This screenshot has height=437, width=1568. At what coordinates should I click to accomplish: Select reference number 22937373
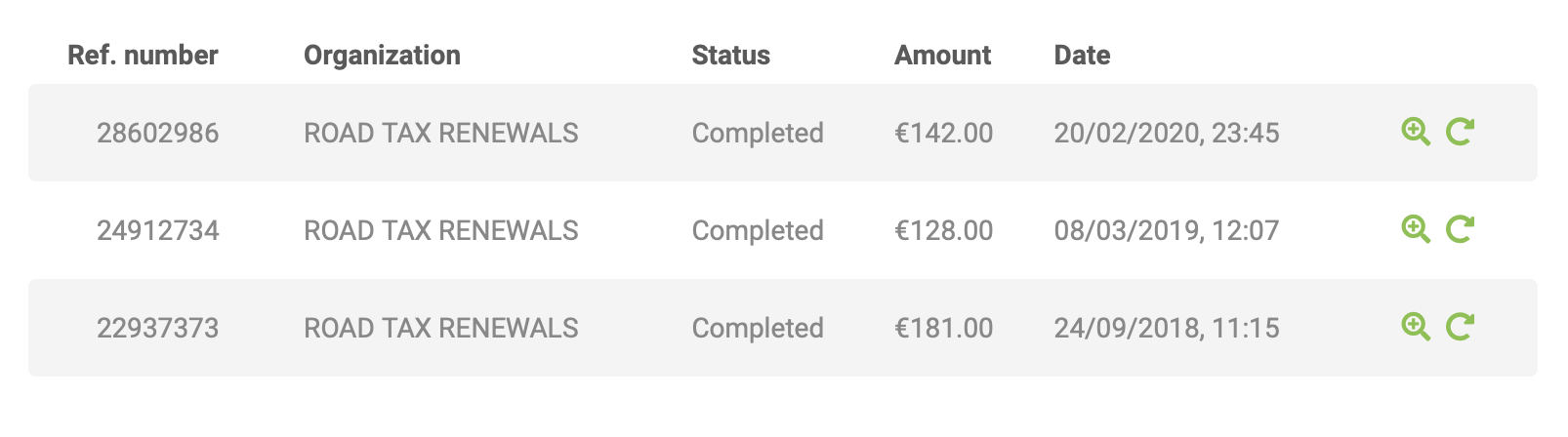coord(158,328)
